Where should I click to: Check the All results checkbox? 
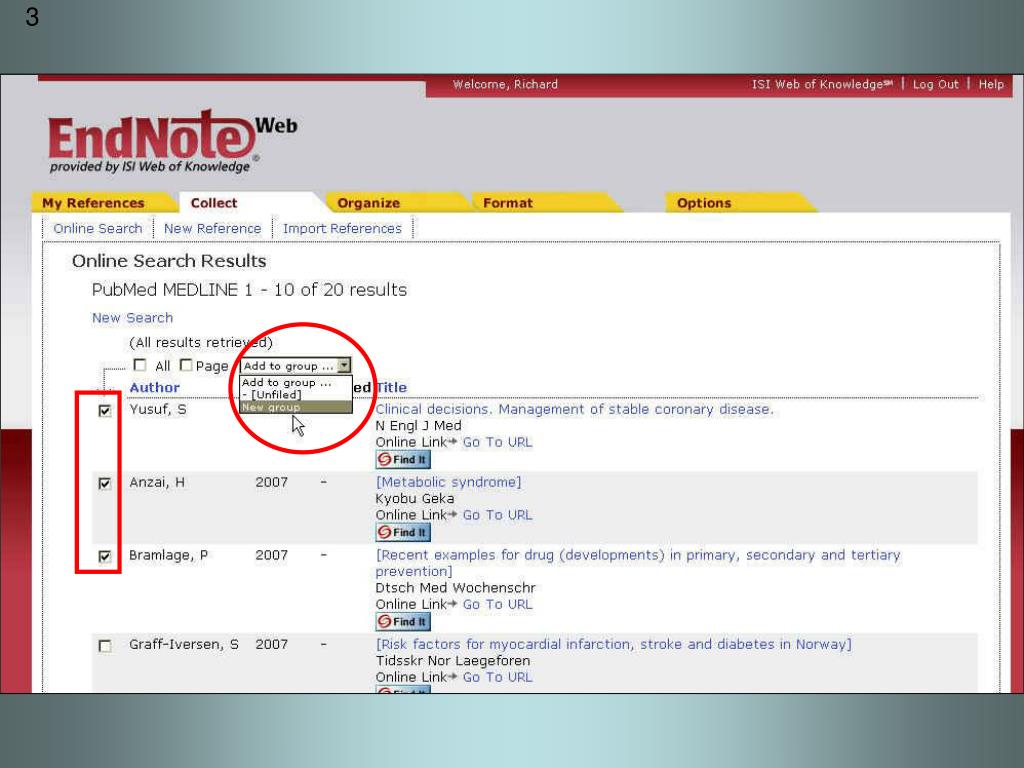[x=140, y=365]
